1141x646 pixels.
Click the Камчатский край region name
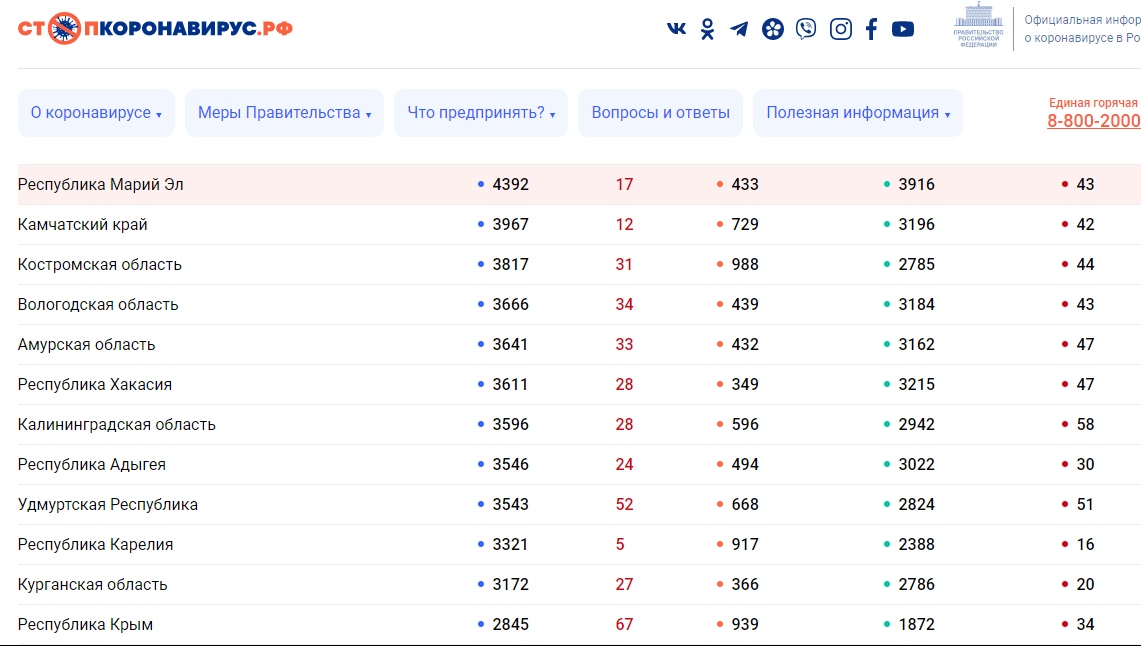(83, 225)
